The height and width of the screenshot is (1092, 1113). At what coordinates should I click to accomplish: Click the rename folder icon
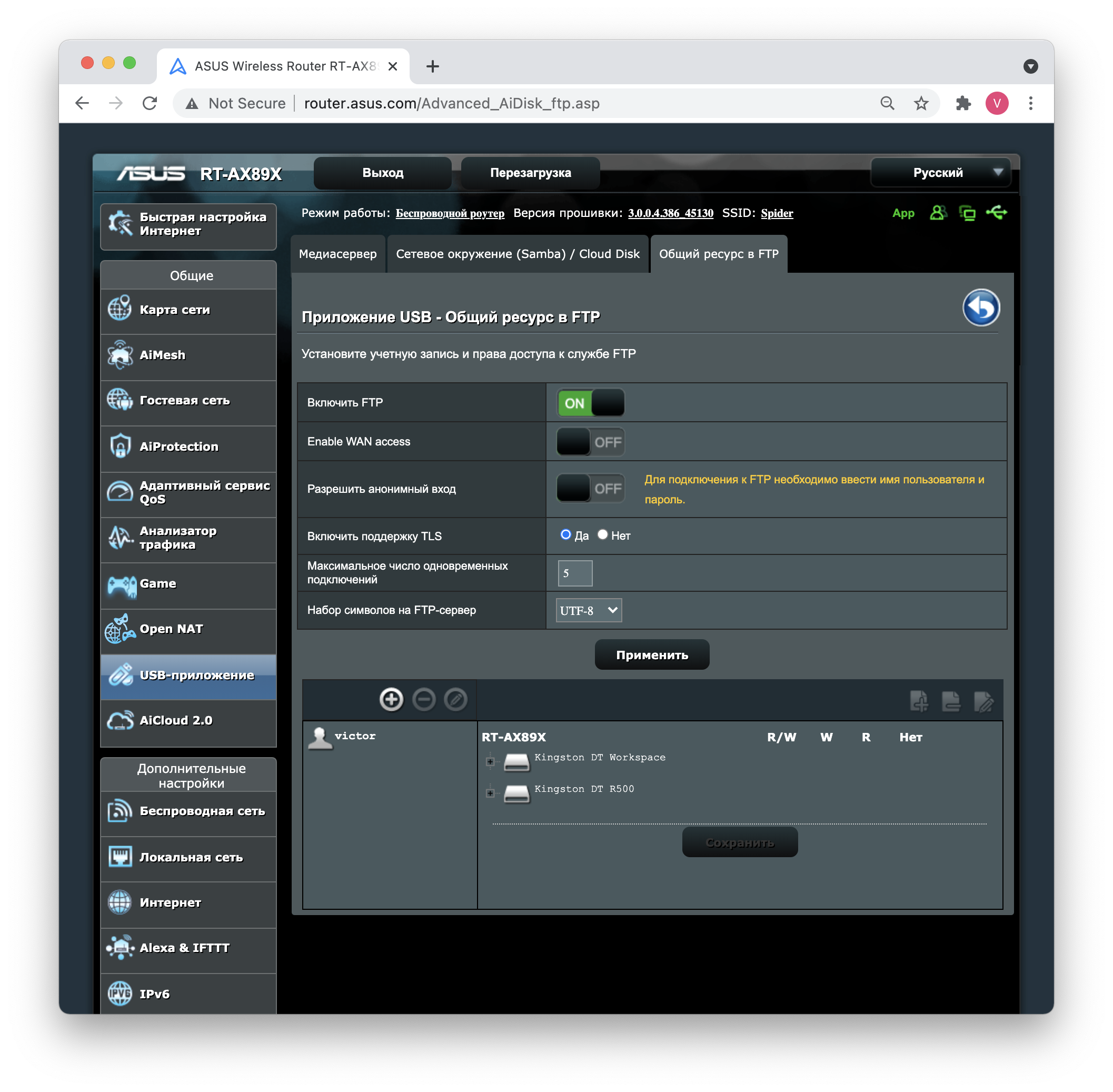[x=984, y=701]
